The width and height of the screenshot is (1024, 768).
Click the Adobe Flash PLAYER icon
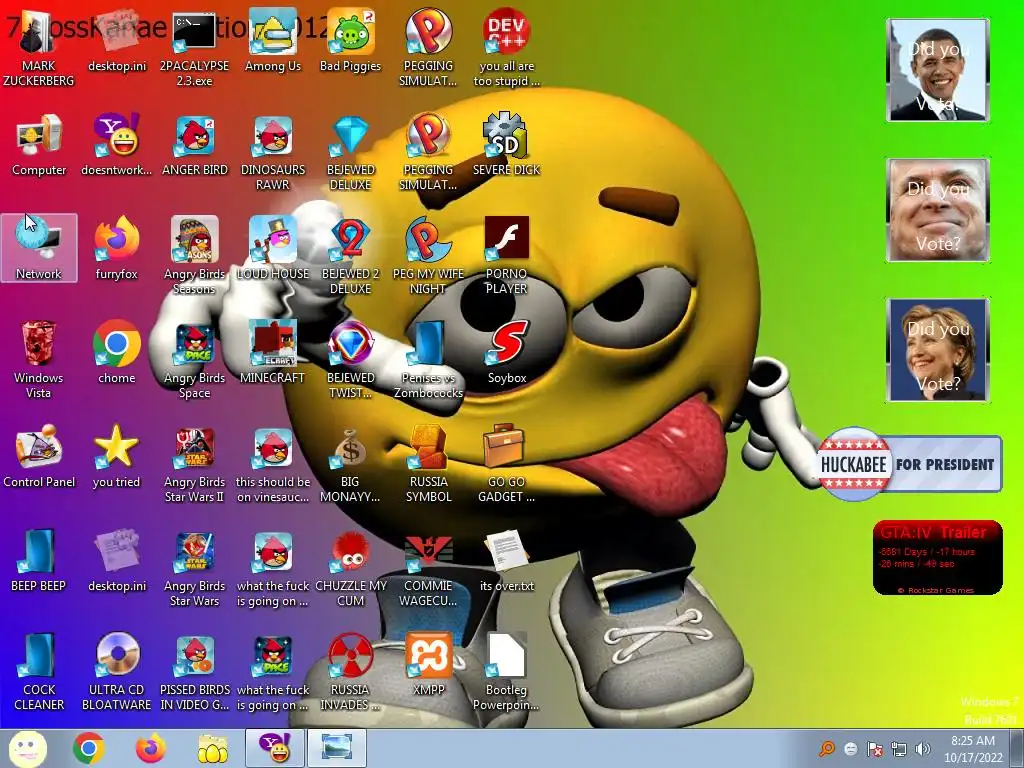[x=506, y=255]
